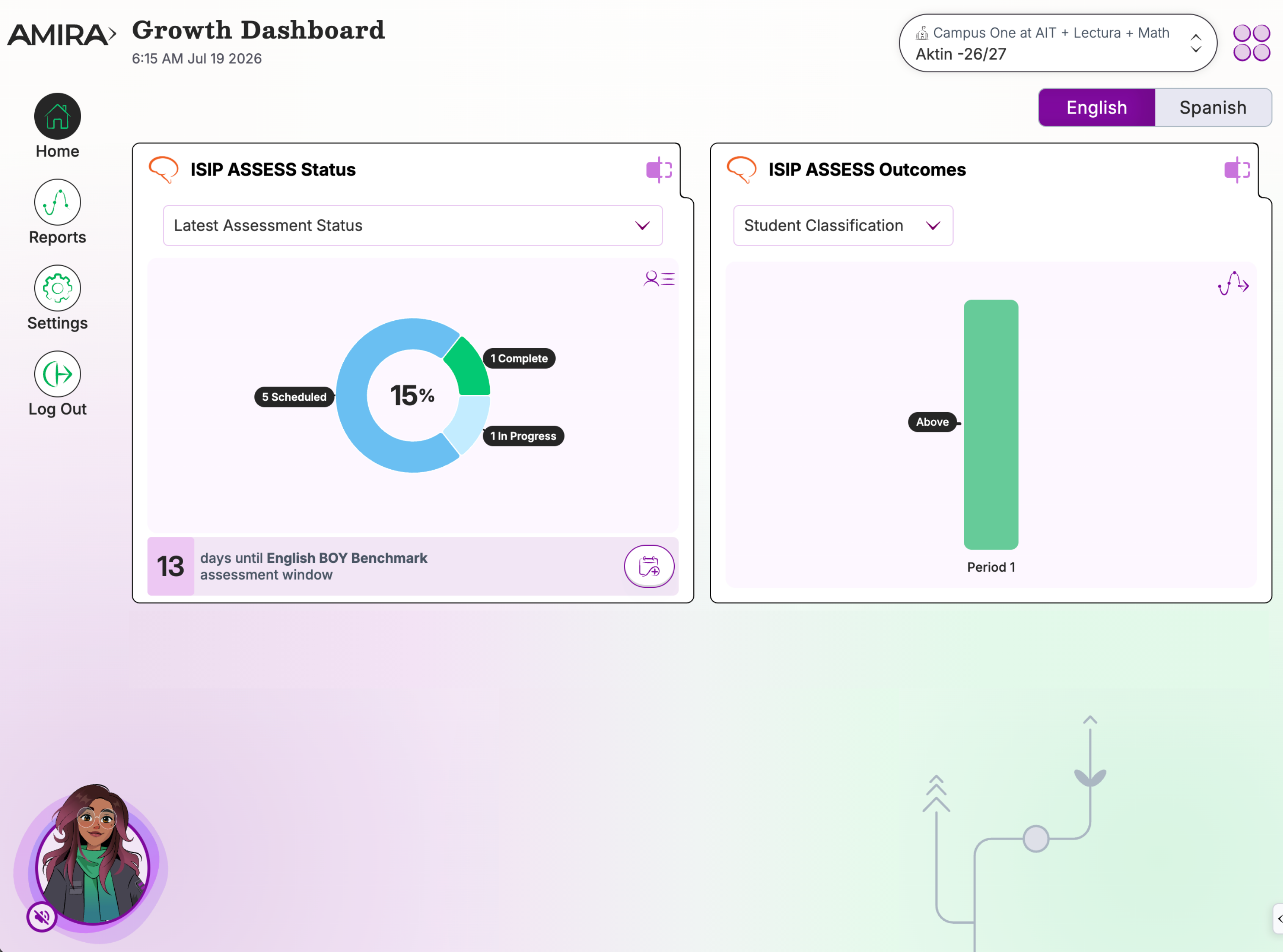Open the growth report arrow icon in Outcomes
The height and width of the screenshot is (952, 1283).
click(1233, 283)
